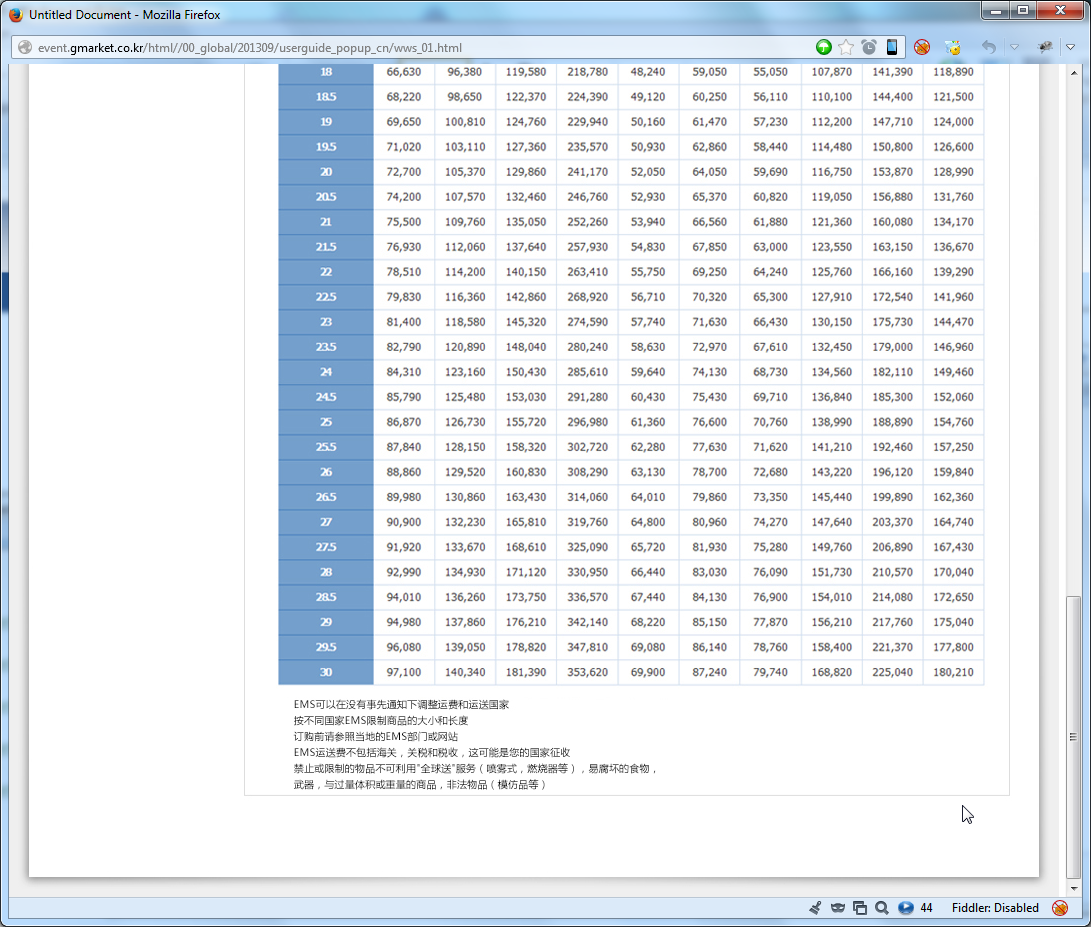Click the Firefox logo in title bar
This screenshot has height=927, width=1091.
click(x=15, y=15)
